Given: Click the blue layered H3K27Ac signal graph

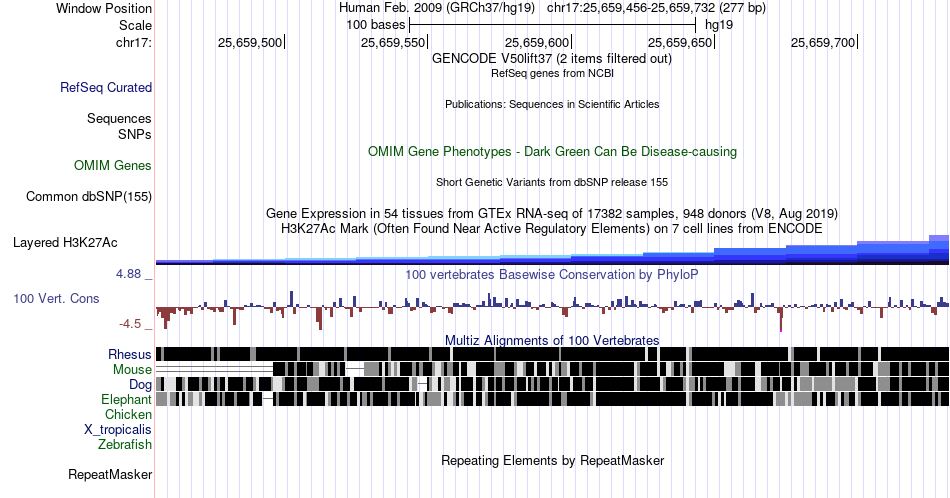Looking at the screenshot, I should (552, 250).
